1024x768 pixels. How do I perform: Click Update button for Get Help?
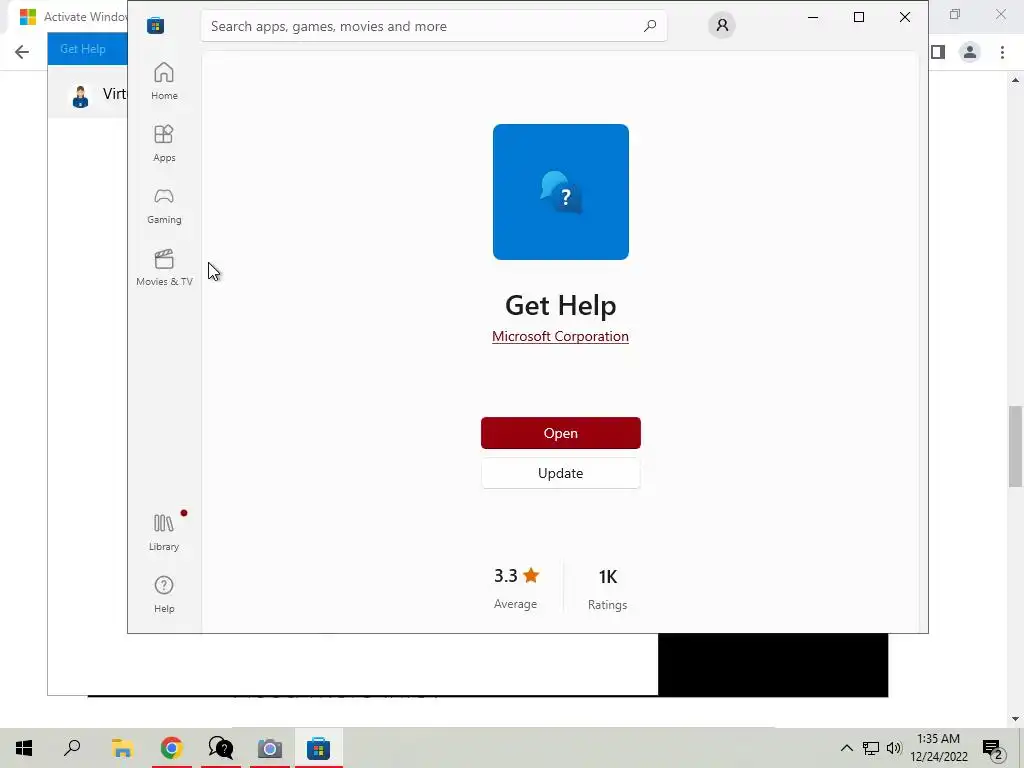pos(560,473)
